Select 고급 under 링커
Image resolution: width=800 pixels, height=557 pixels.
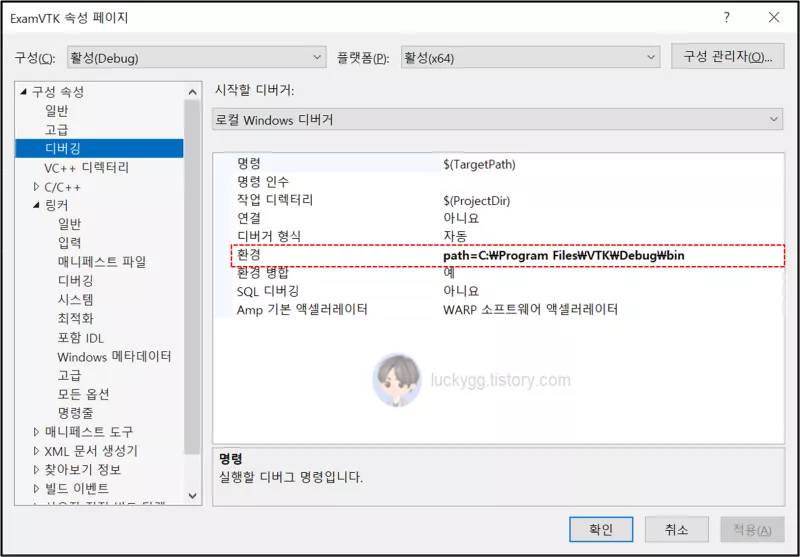pyautogui.click(x=69, y=376)
